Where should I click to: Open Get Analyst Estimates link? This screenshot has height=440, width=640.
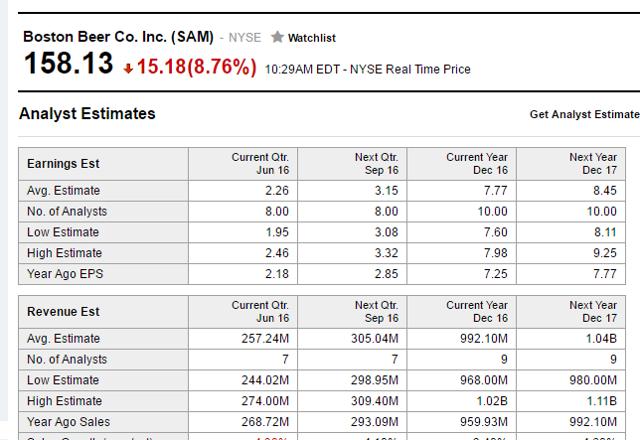click(584, 114)
